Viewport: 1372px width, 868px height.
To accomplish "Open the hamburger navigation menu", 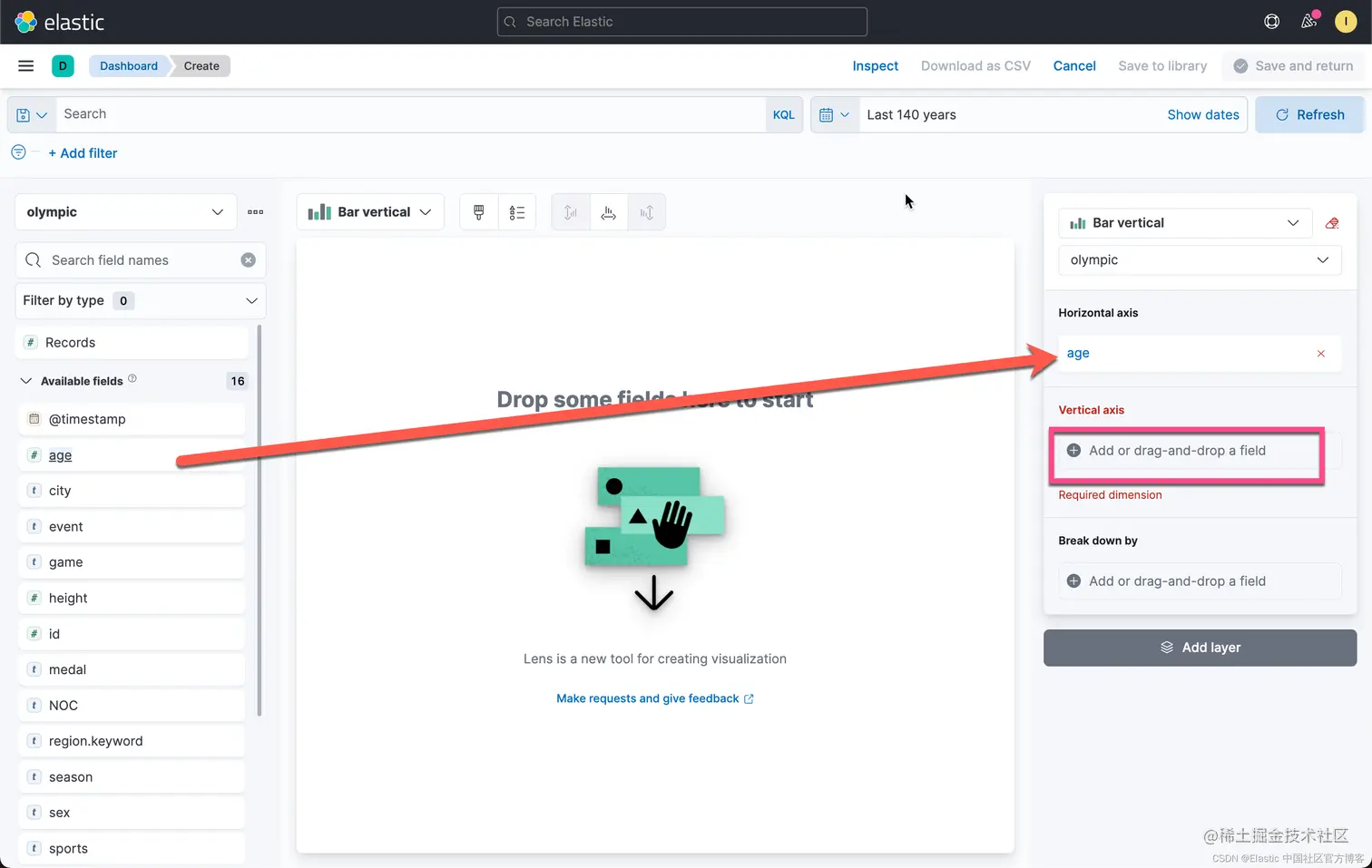I will point(26,66).
